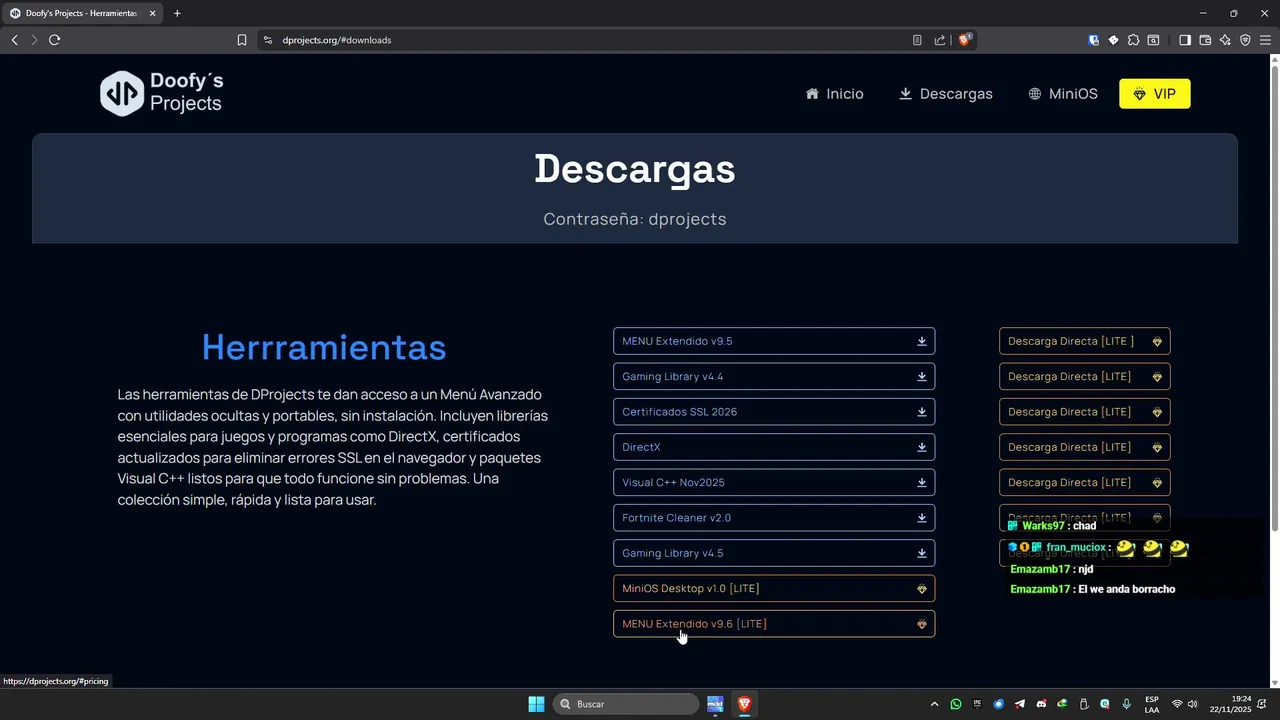Screen dimensions: 1280x720
Task: Bookmark this page
Action: 242,40
